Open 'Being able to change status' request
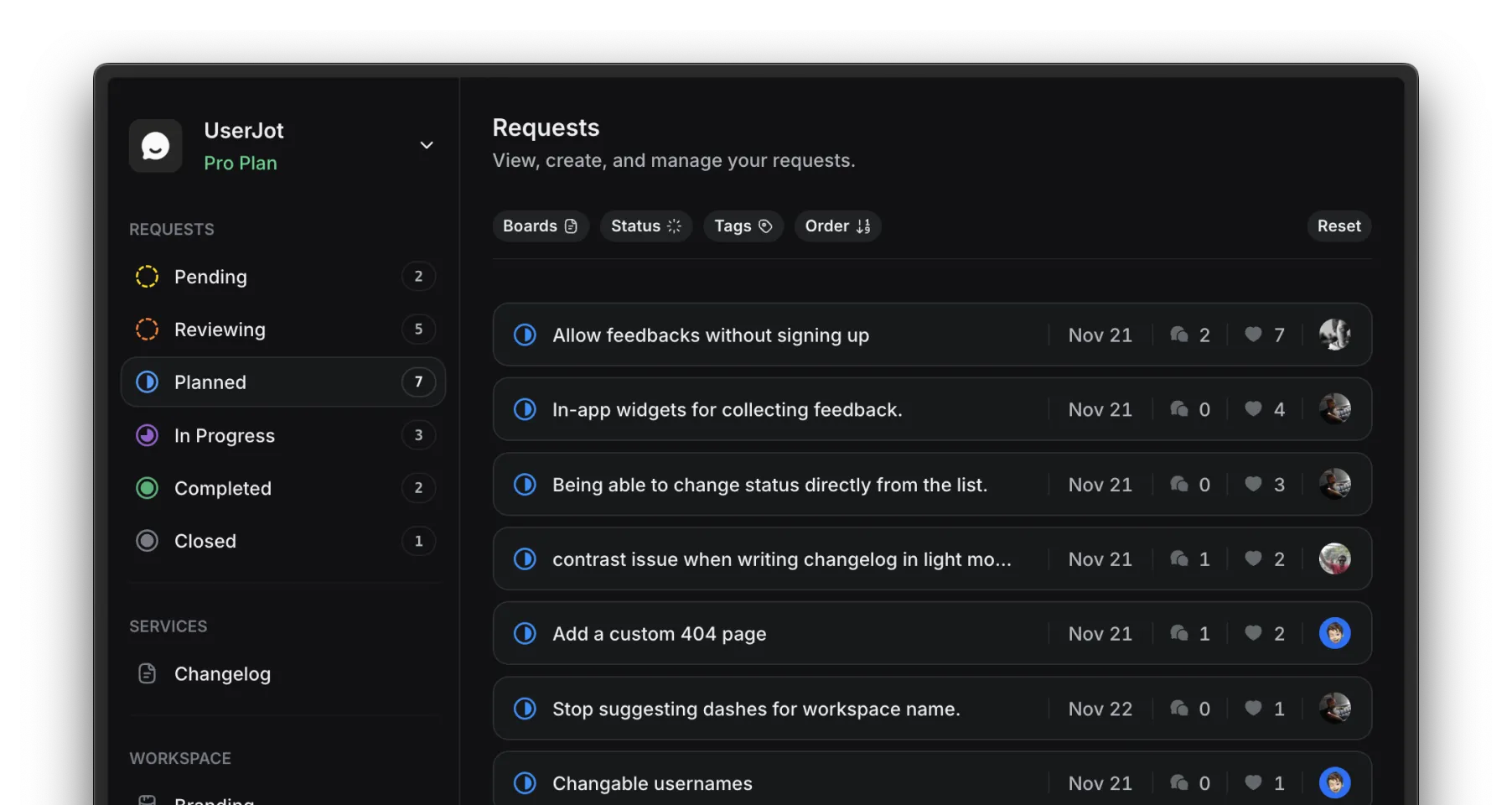 click(932, 485)
